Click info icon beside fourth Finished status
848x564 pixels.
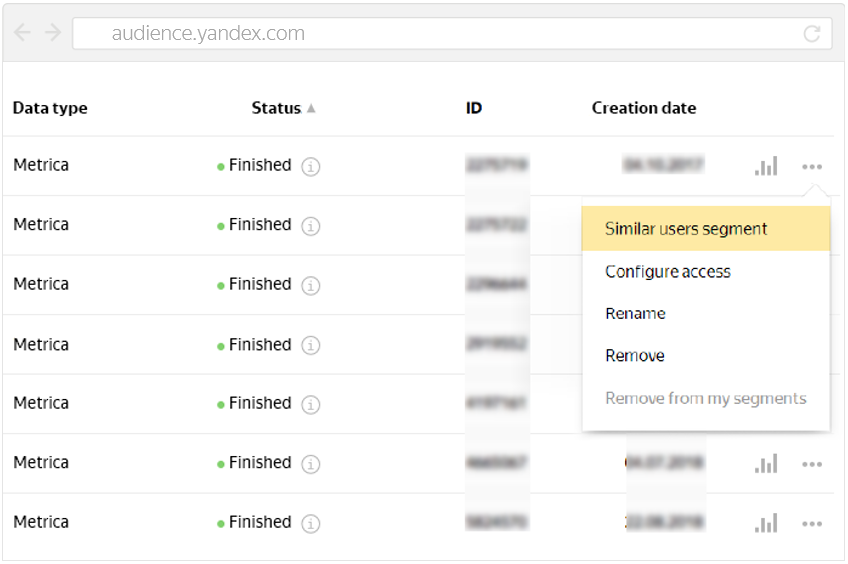point(311,345)
